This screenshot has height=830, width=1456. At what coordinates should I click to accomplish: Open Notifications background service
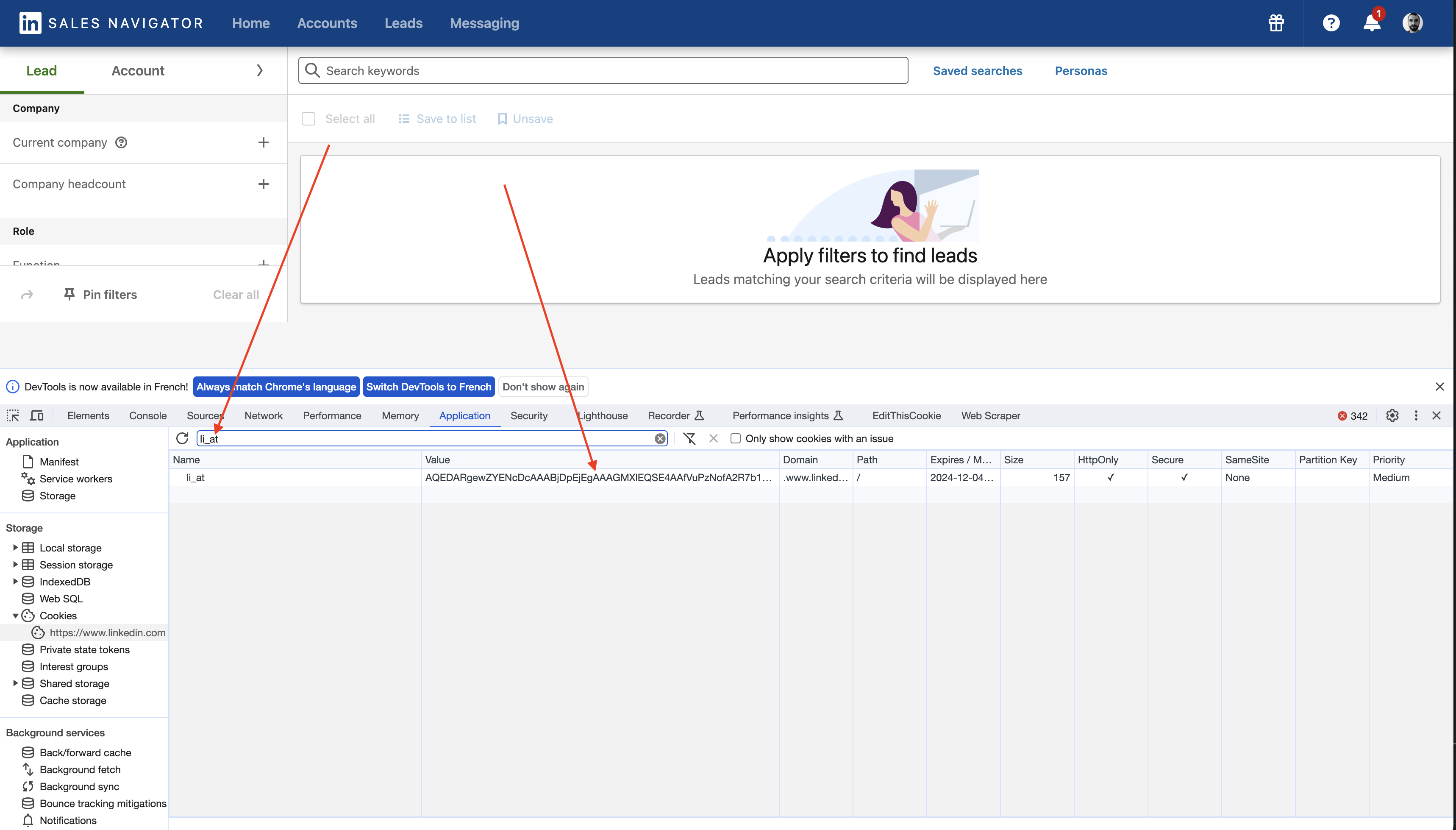[68, 820]
